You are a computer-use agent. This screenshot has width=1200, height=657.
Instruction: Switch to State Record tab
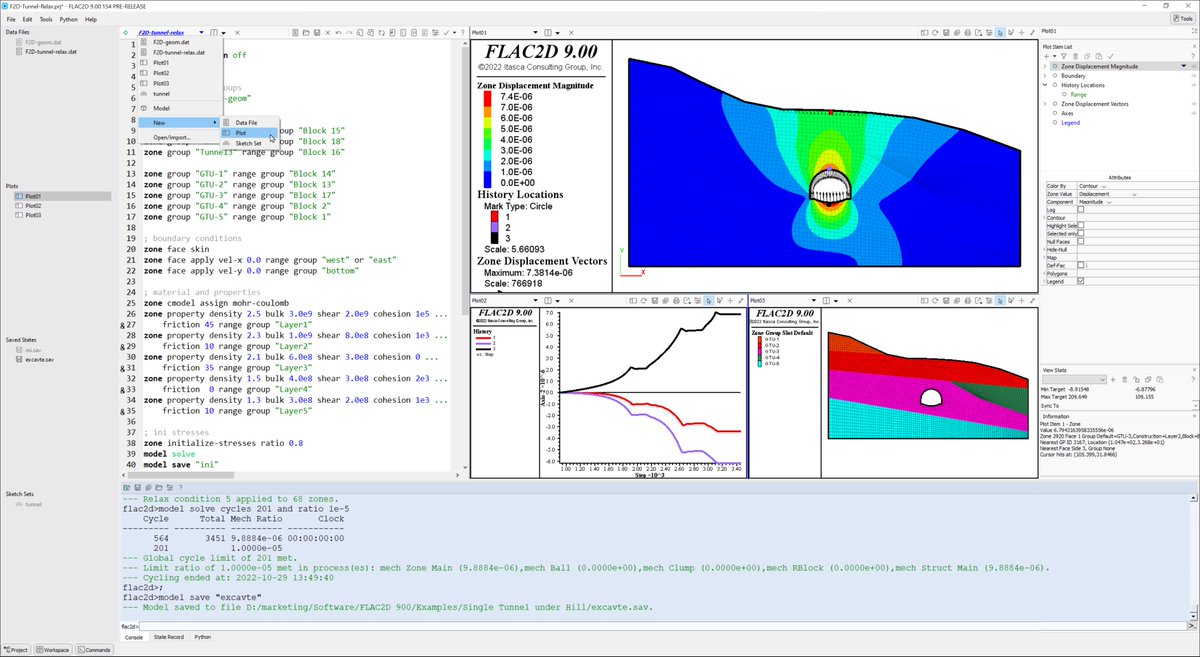[x=168, y=636]
